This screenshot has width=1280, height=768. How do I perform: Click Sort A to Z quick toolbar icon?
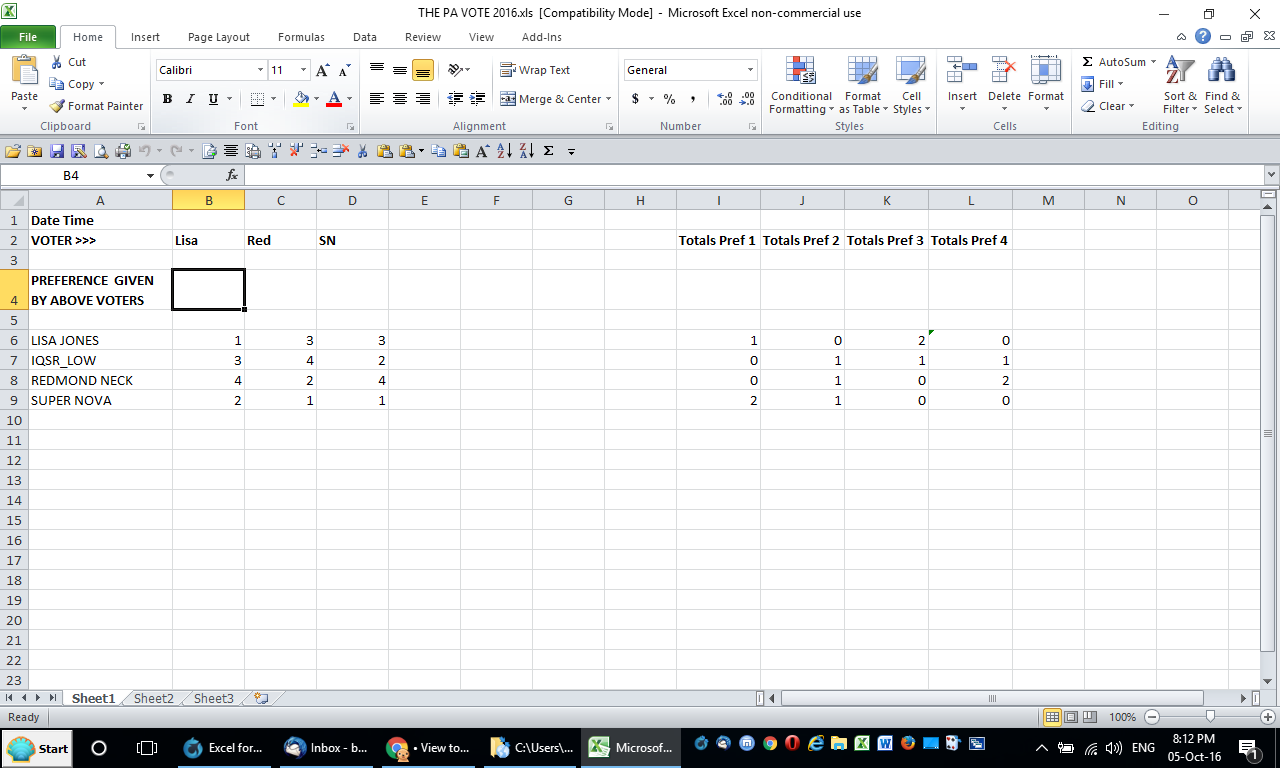pyautogui.click(x=503, y=152)
